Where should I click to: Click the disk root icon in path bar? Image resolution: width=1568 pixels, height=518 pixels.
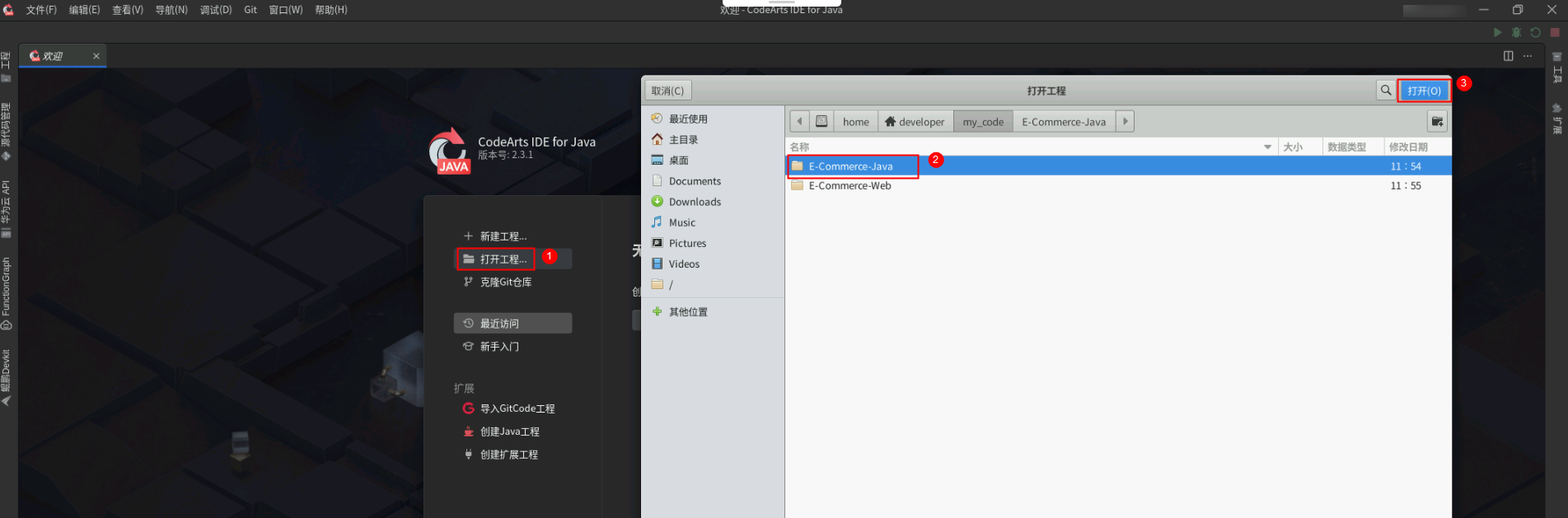point(821,122)
